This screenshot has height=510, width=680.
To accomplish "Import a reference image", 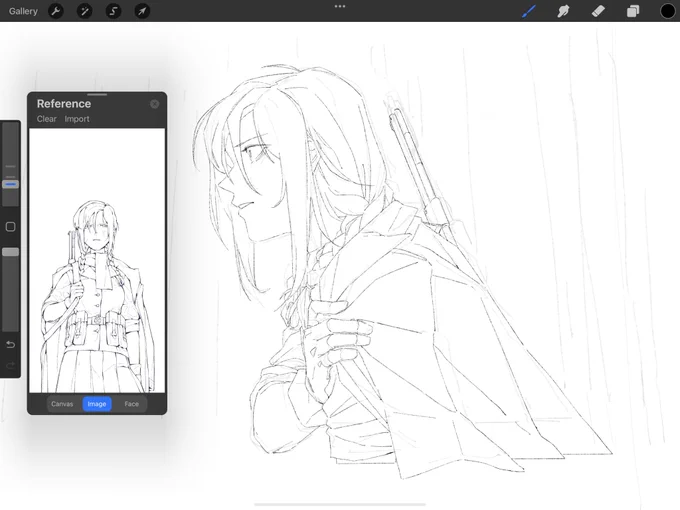I will [77, 119].
